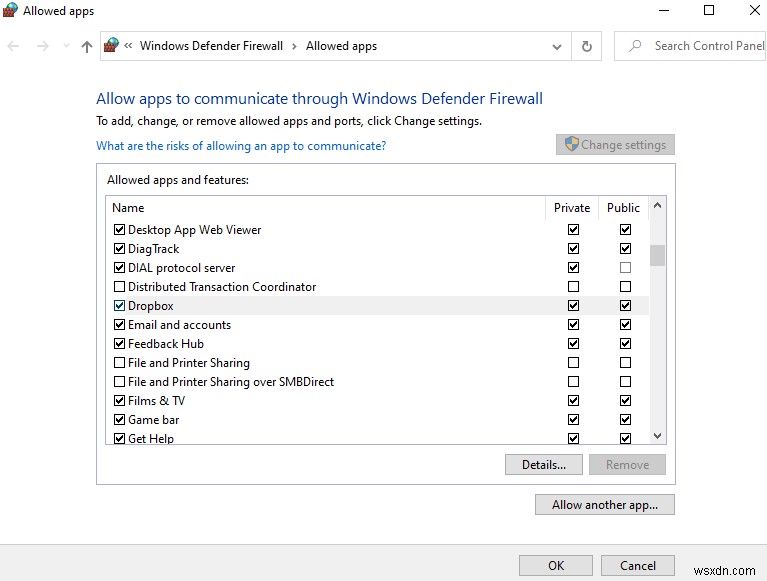
Task: Click the list scroll down arrow
Action: click(x=657, y=436)
